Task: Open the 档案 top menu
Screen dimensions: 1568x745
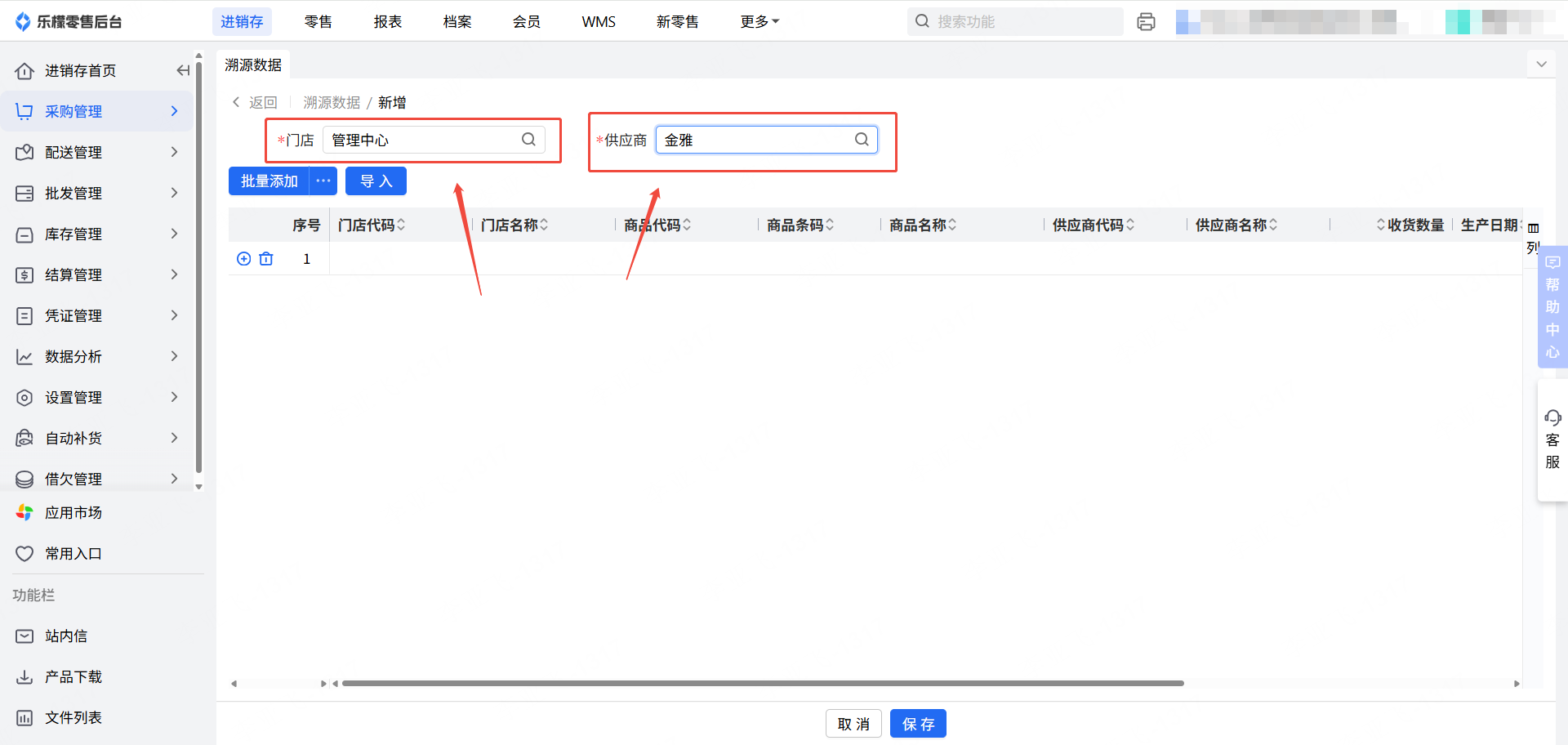Action: coord(457,22)
